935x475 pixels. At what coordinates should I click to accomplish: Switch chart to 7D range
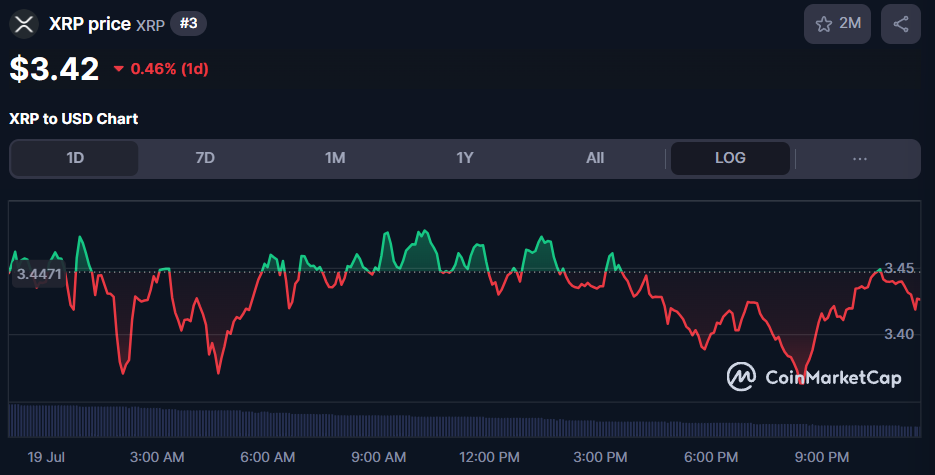(205, 158)
